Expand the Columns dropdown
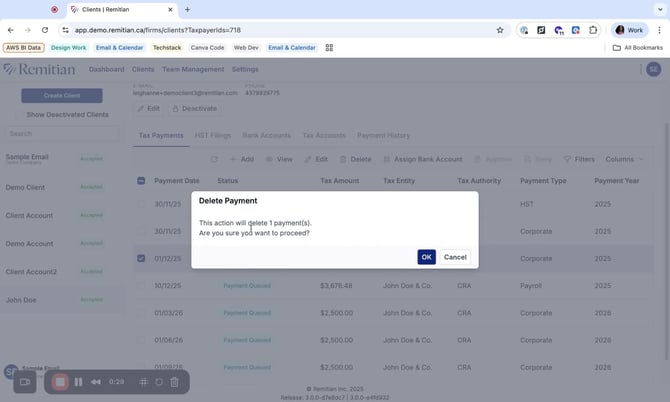The image size is (670, 402). (624, 159)
